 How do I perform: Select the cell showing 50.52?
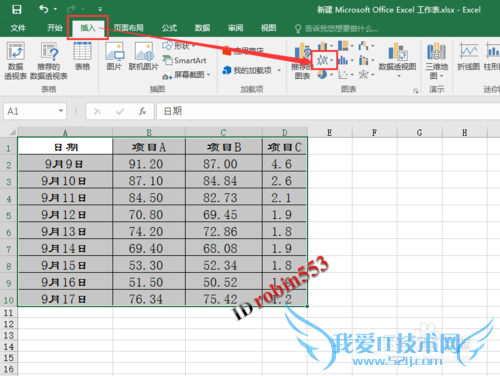click(224, 282)
